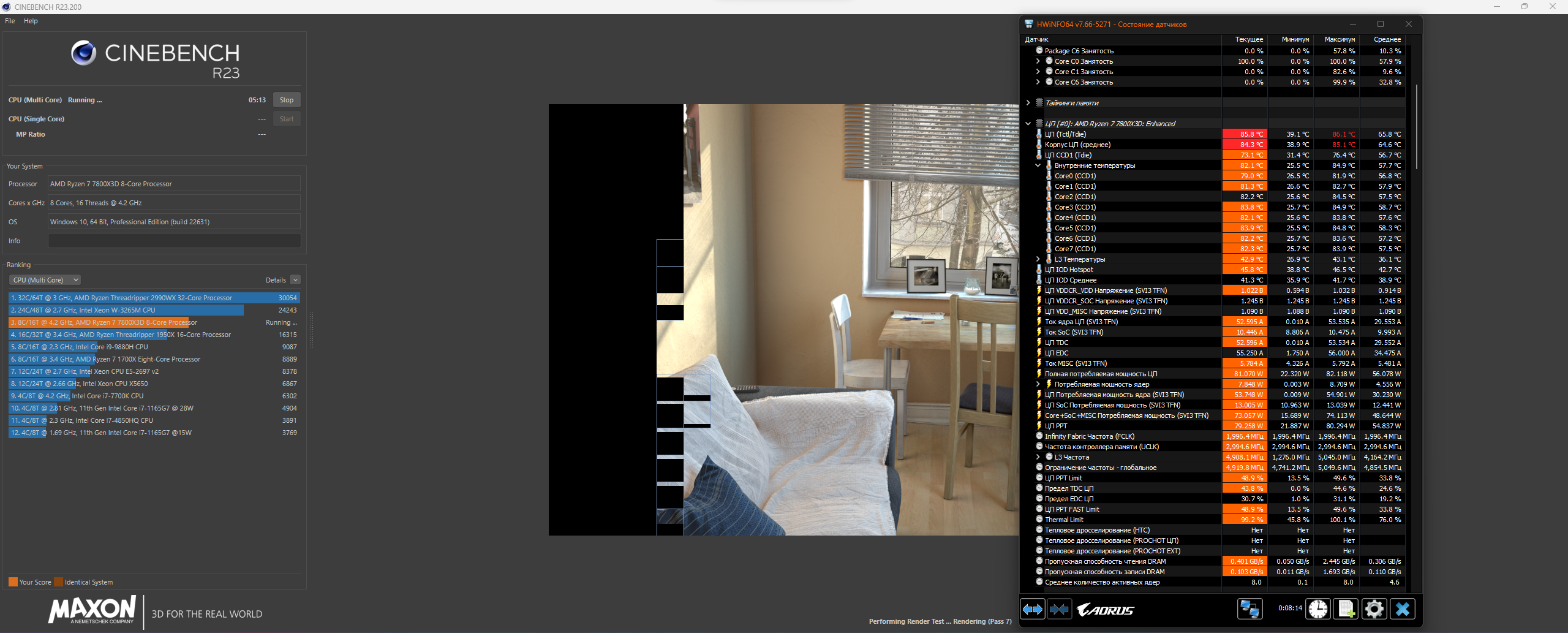The width and height of the screenshot is (1568, 633).
Task: Click the Среднее column header
Action: (1382, 39)
